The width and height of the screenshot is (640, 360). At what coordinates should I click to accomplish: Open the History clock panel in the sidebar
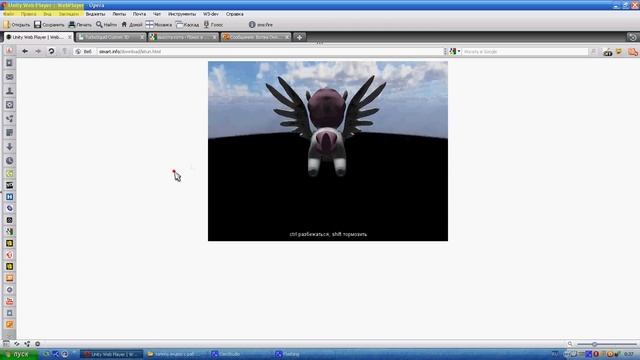click(x=9, y=160)
